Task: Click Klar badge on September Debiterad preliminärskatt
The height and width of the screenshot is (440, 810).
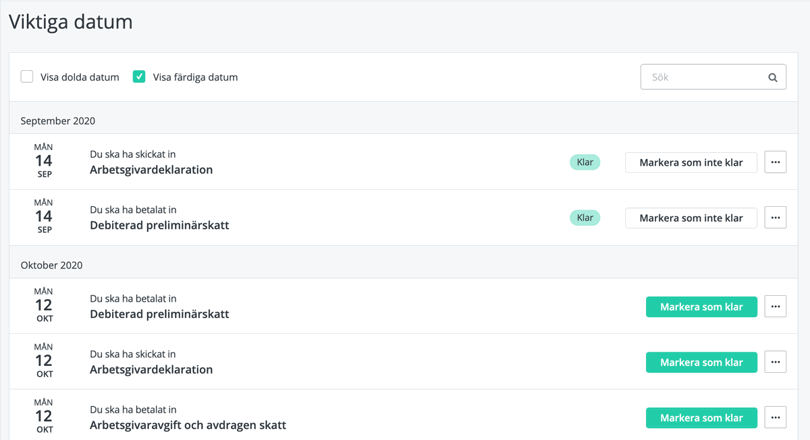Action: [585, 217]
